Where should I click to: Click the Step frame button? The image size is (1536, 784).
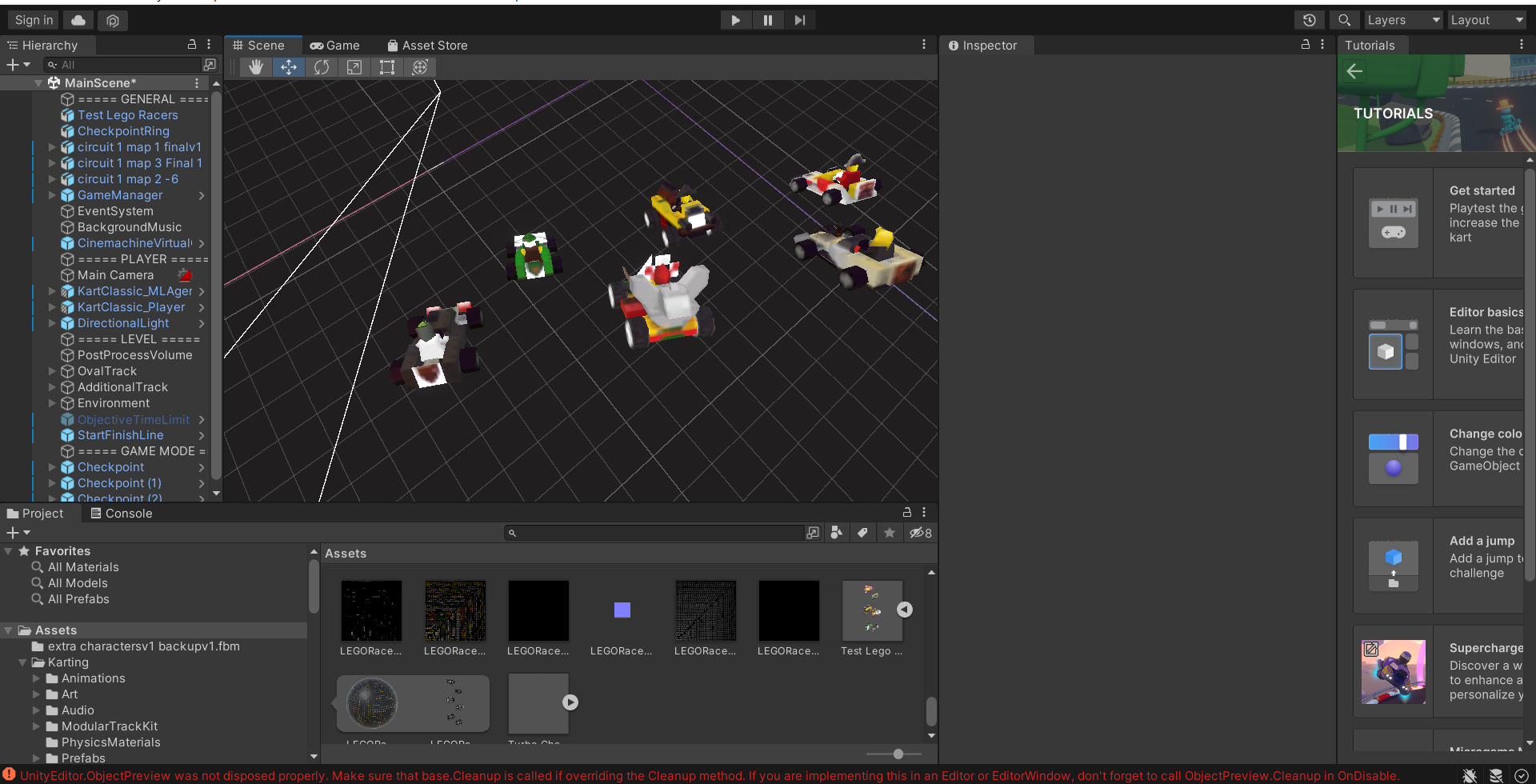coord(800,20)
